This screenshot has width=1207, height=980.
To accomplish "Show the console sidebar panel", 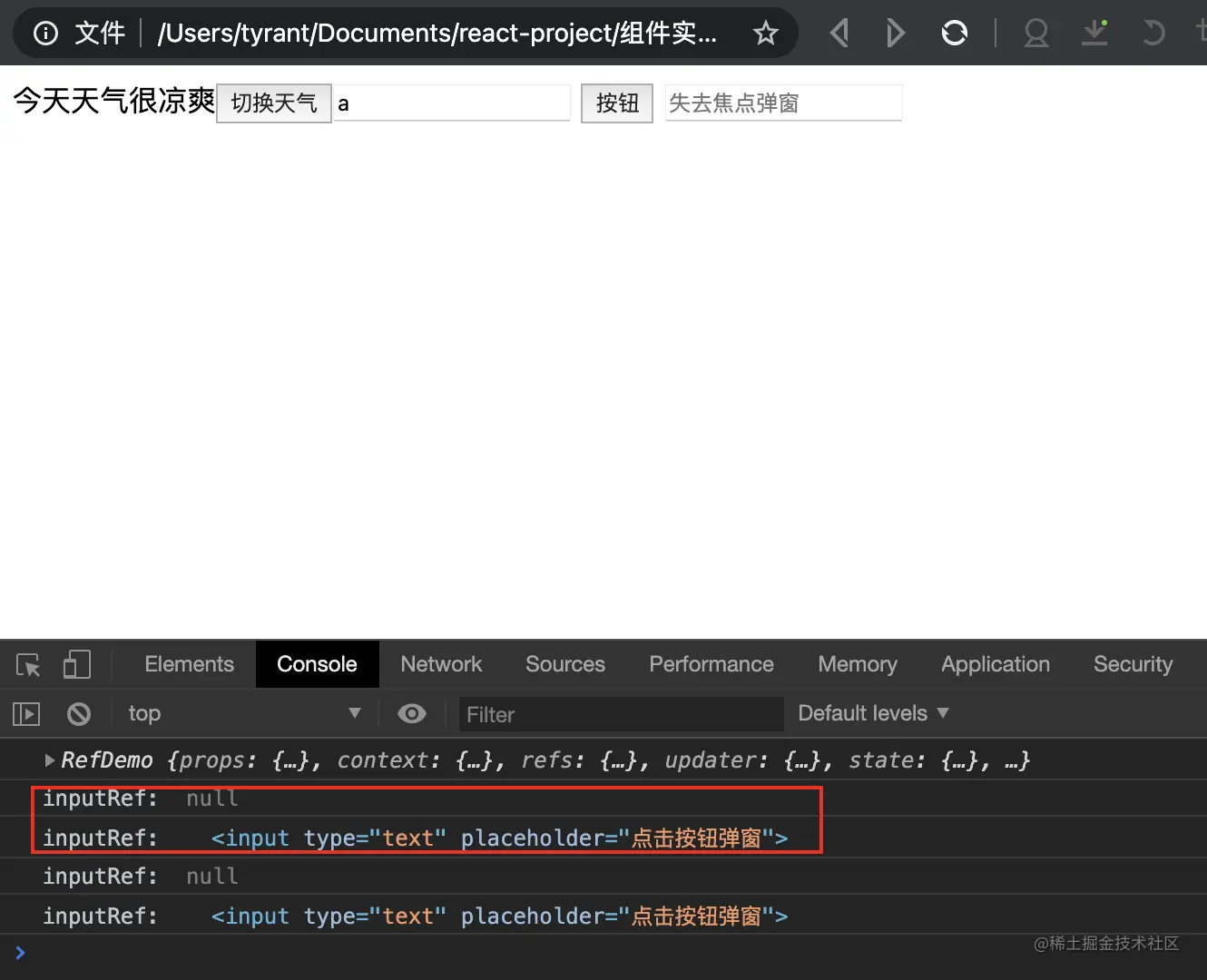I will click(26, 714).
